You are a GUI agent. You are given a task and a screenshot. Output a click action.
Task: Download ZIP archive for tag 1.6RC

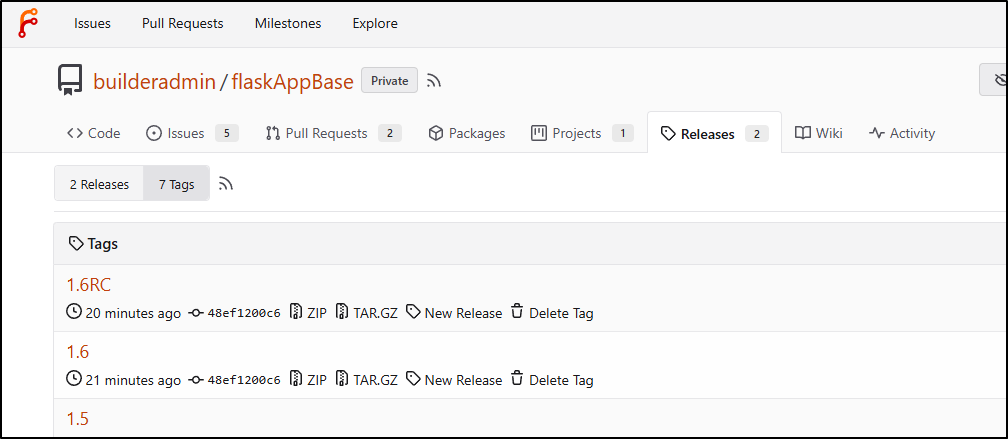[x=308, y=313]
